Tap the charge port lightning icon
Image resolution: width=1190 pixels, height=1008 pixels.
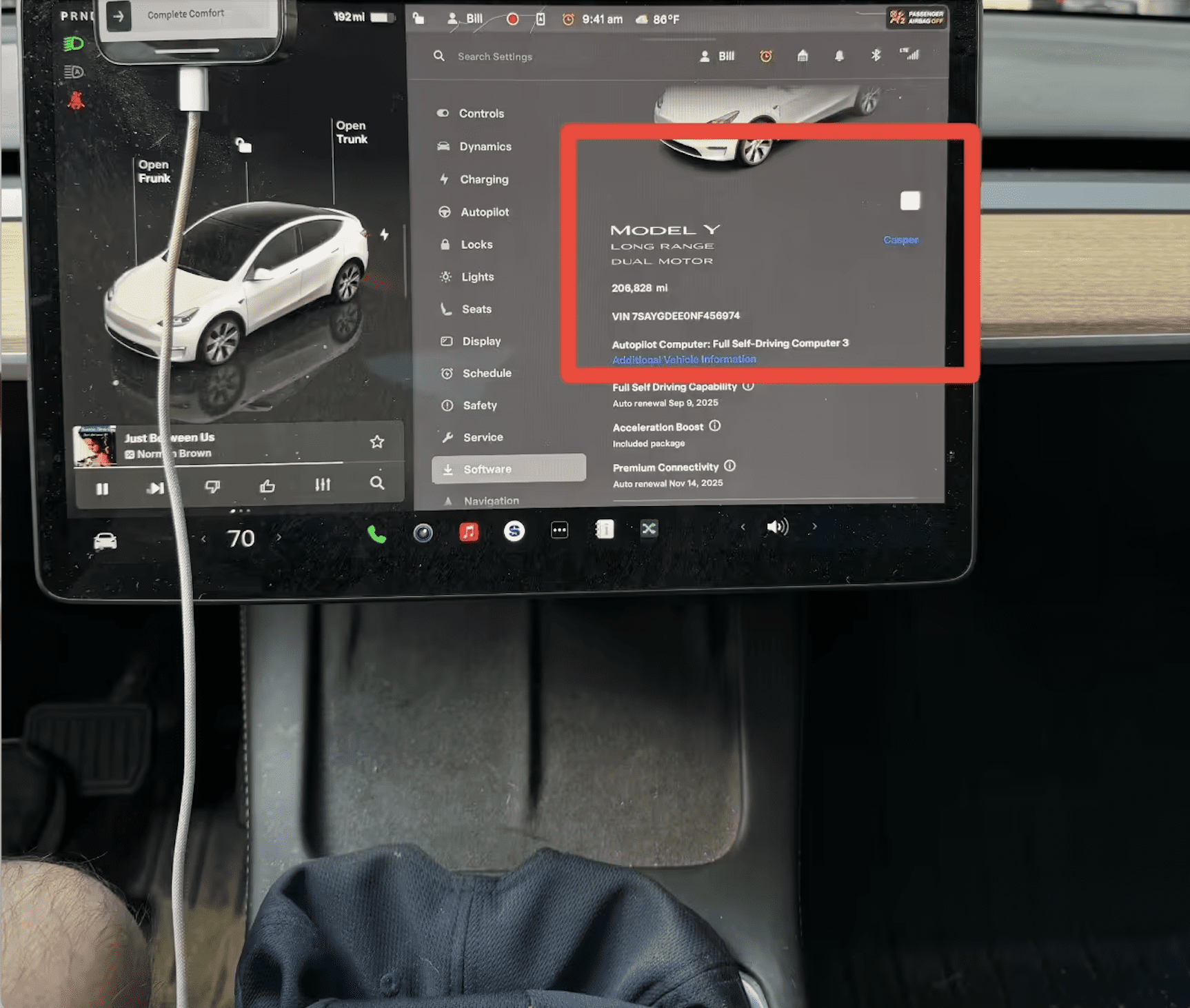[x=384, y=234]
